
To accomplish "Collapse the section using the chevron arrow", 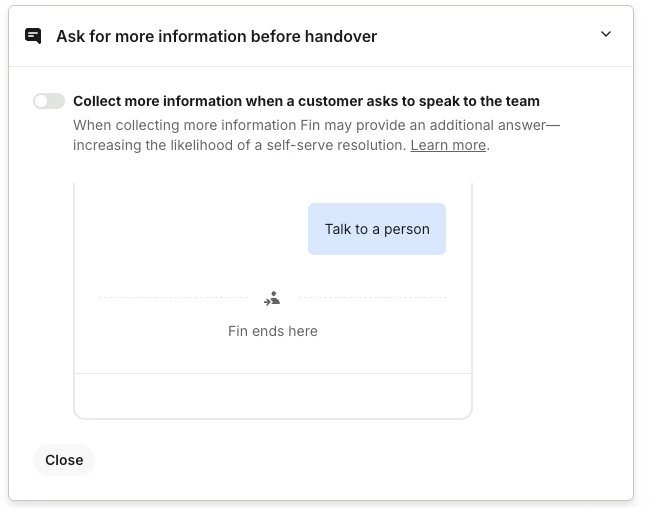I will (x=605, y=35).
